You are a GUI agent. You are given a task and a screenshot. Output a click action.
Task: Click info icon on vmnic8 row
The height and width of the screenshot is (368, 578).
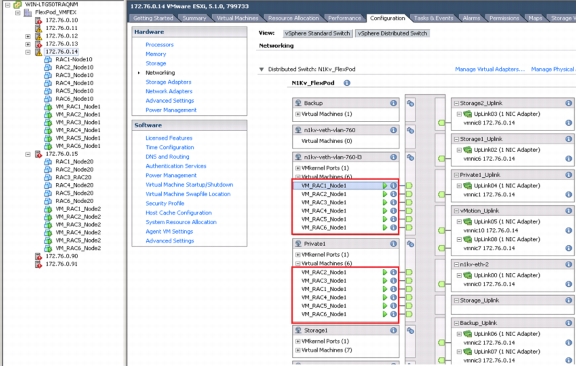click(568, 123)
